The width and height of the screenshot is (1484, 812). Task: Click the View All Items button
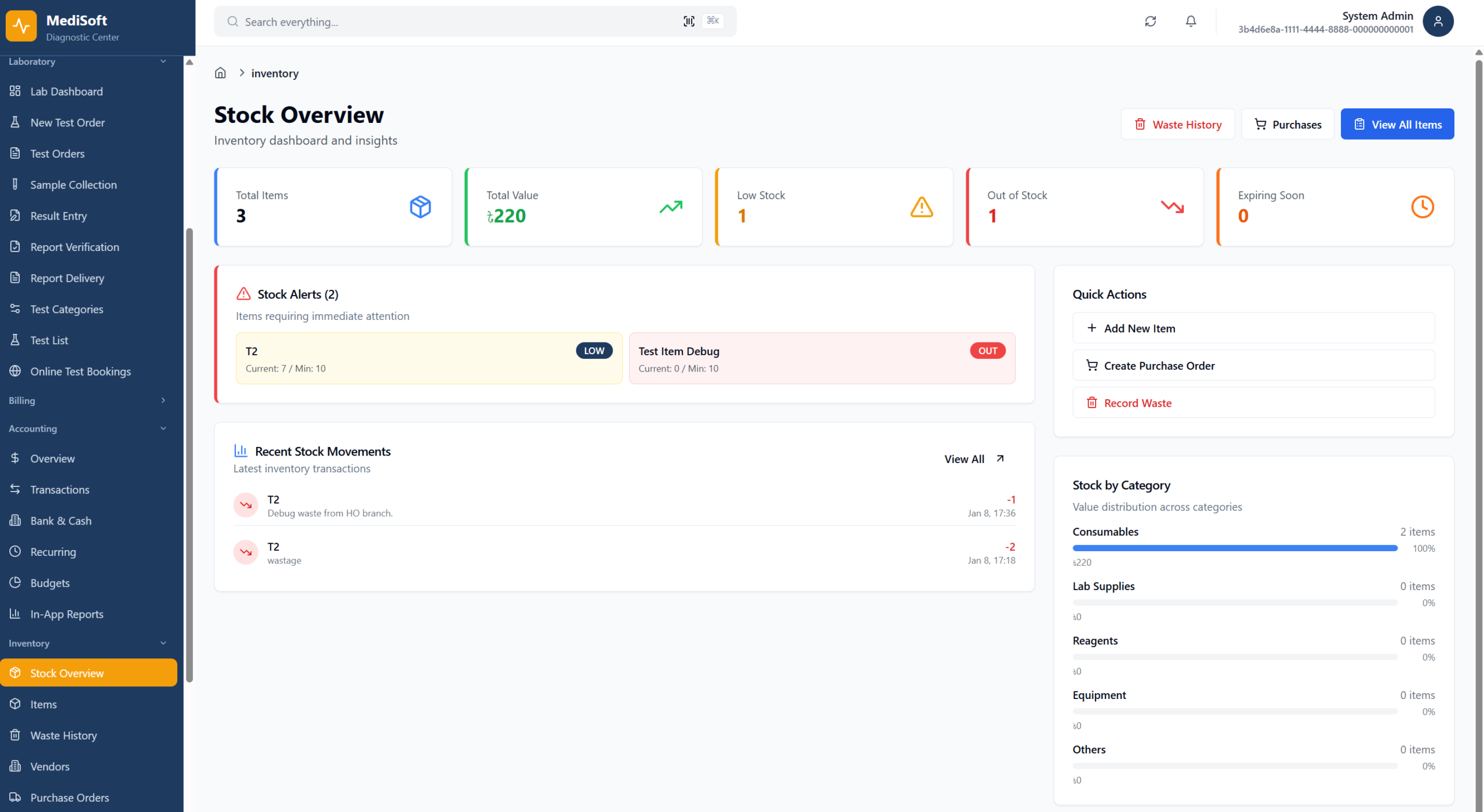point(1397,124)
